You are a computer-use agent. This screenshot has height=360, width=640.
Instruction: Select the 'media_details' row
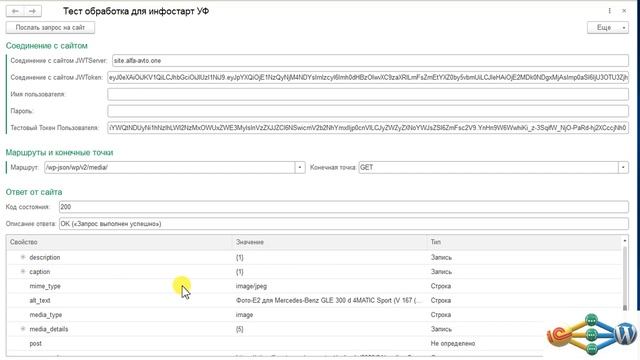coord(314,329)
